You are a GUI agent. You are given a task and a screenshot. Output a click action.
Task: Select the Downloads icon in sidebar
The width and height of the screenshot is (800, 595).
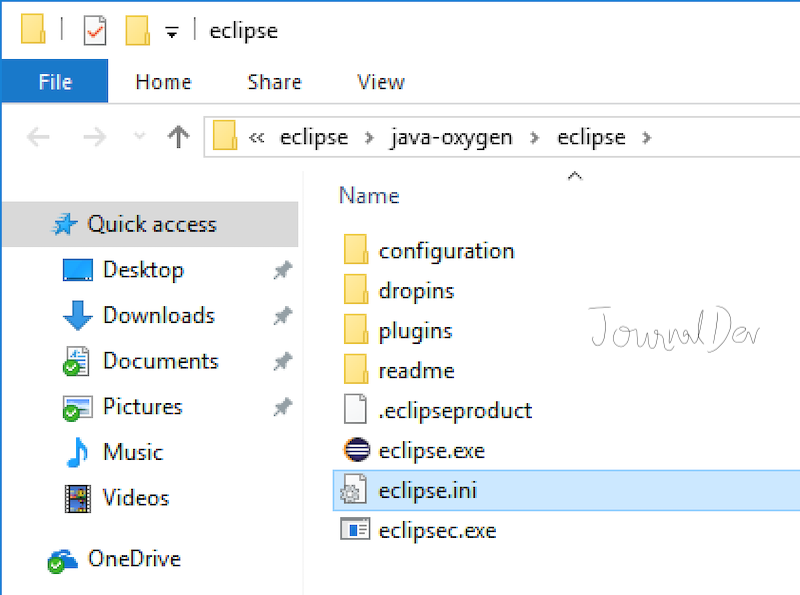(78, 315)
